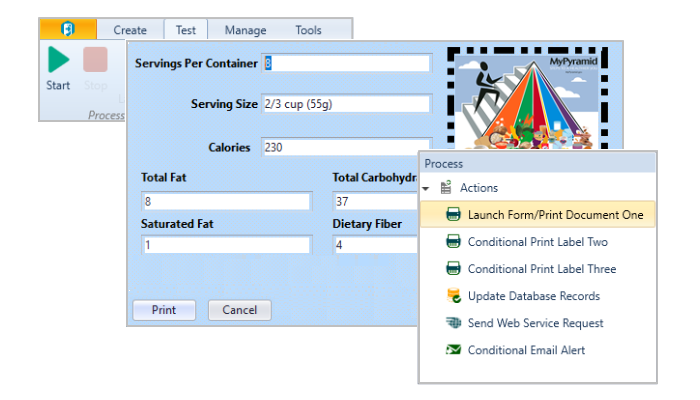Click the Conditional Email Alert envelope icon
The image size is (700, 400).
tap(452, 350)
